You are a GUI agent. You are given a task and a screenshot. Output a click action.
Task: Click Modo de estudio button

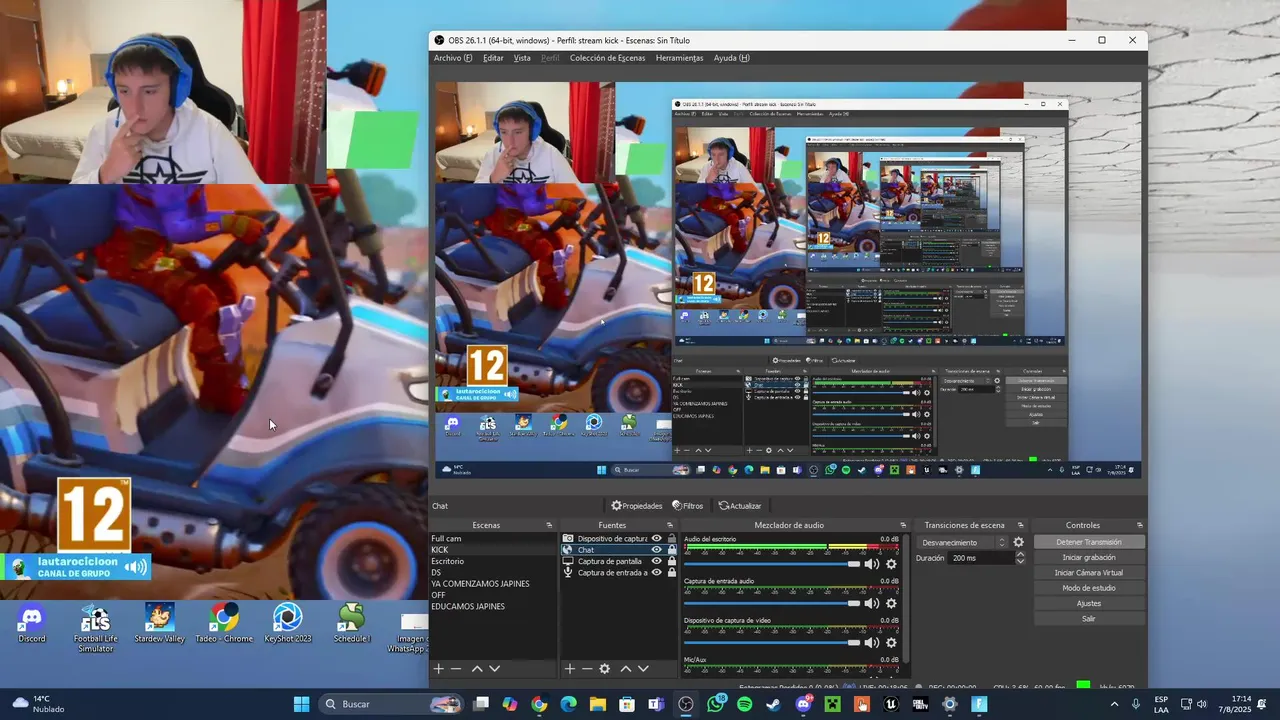point(1088,588)
